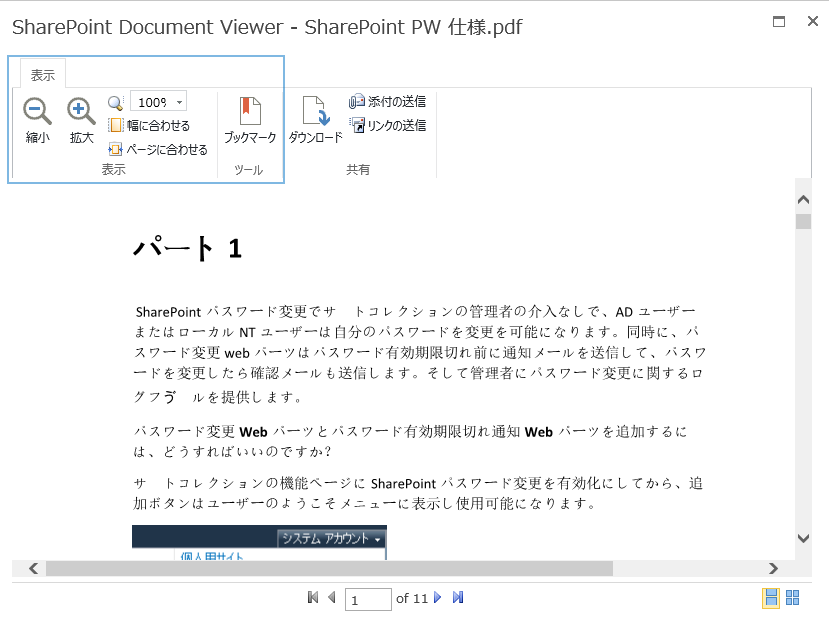Click vertical scrollbar down arrow
The height and width of the screenshot is (617, 829).
803,539
